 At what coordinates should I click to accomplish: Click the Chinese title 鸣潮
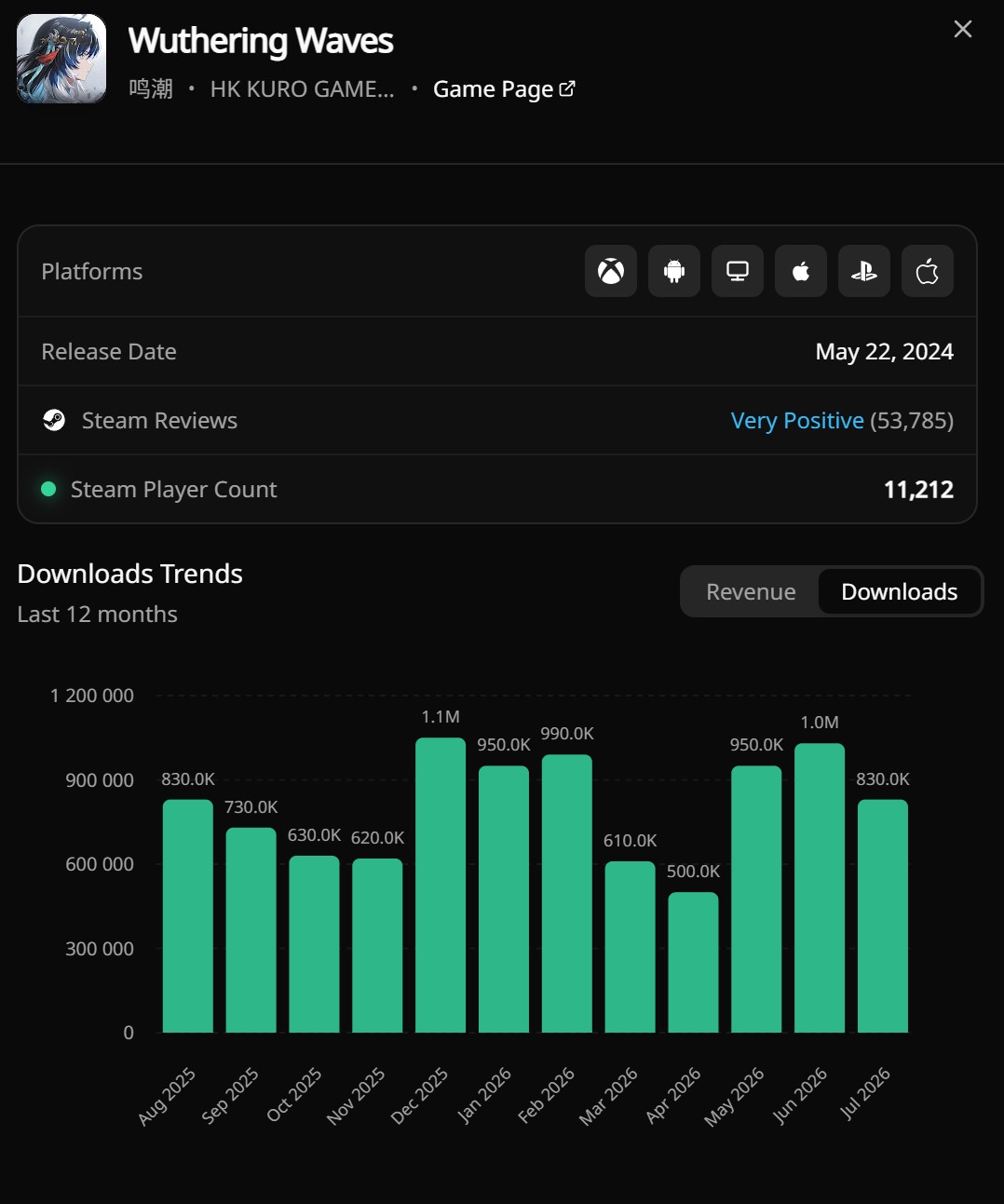click(151, 88)
